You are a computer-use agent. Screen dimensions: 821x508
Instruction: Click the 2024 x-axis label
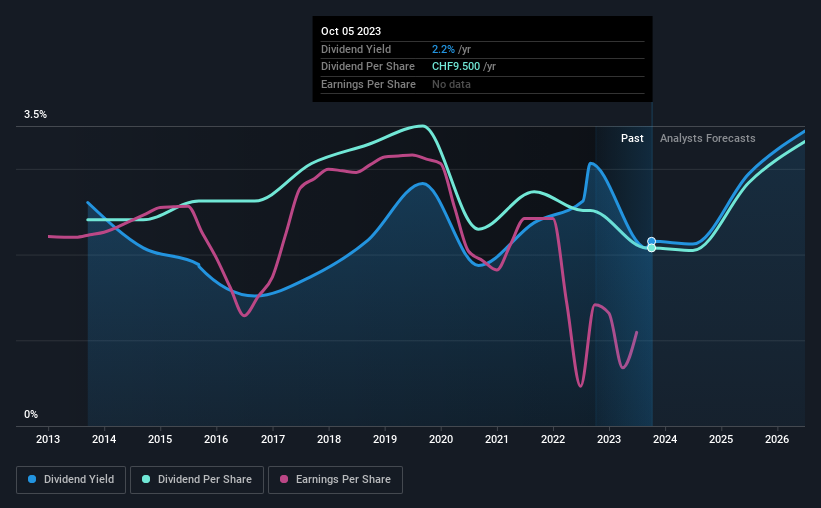point(665,439)
